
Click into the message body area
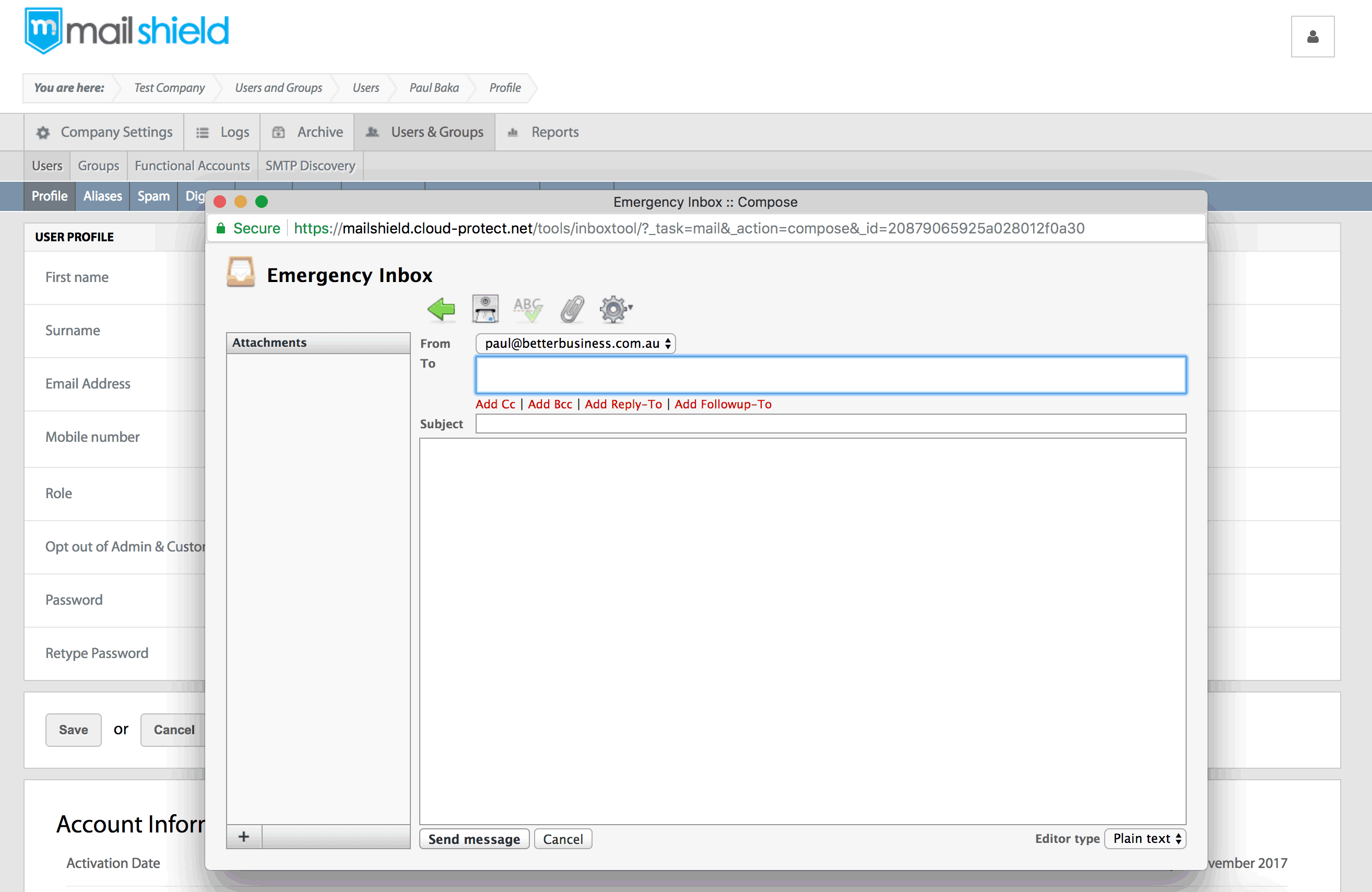[802, 631]
